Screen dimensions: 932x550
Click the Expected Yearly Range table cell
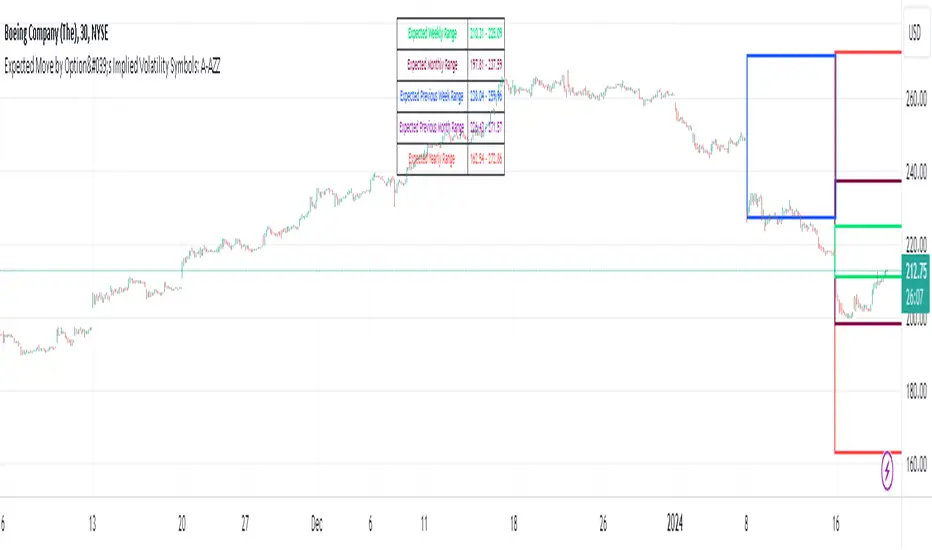coord(432,158)
